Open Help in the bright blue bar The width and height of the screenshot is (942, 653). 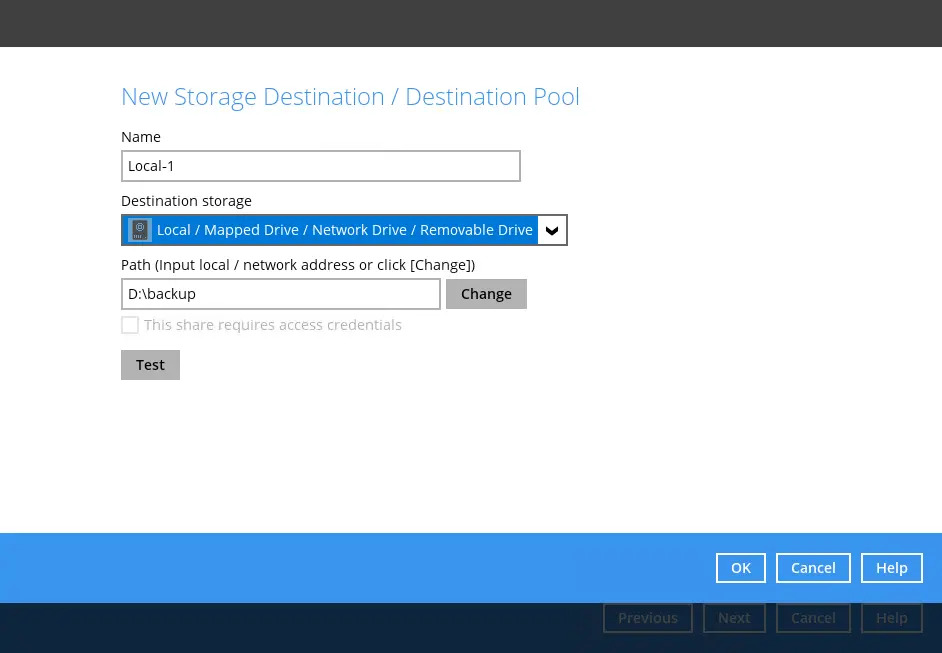point(891,568)
